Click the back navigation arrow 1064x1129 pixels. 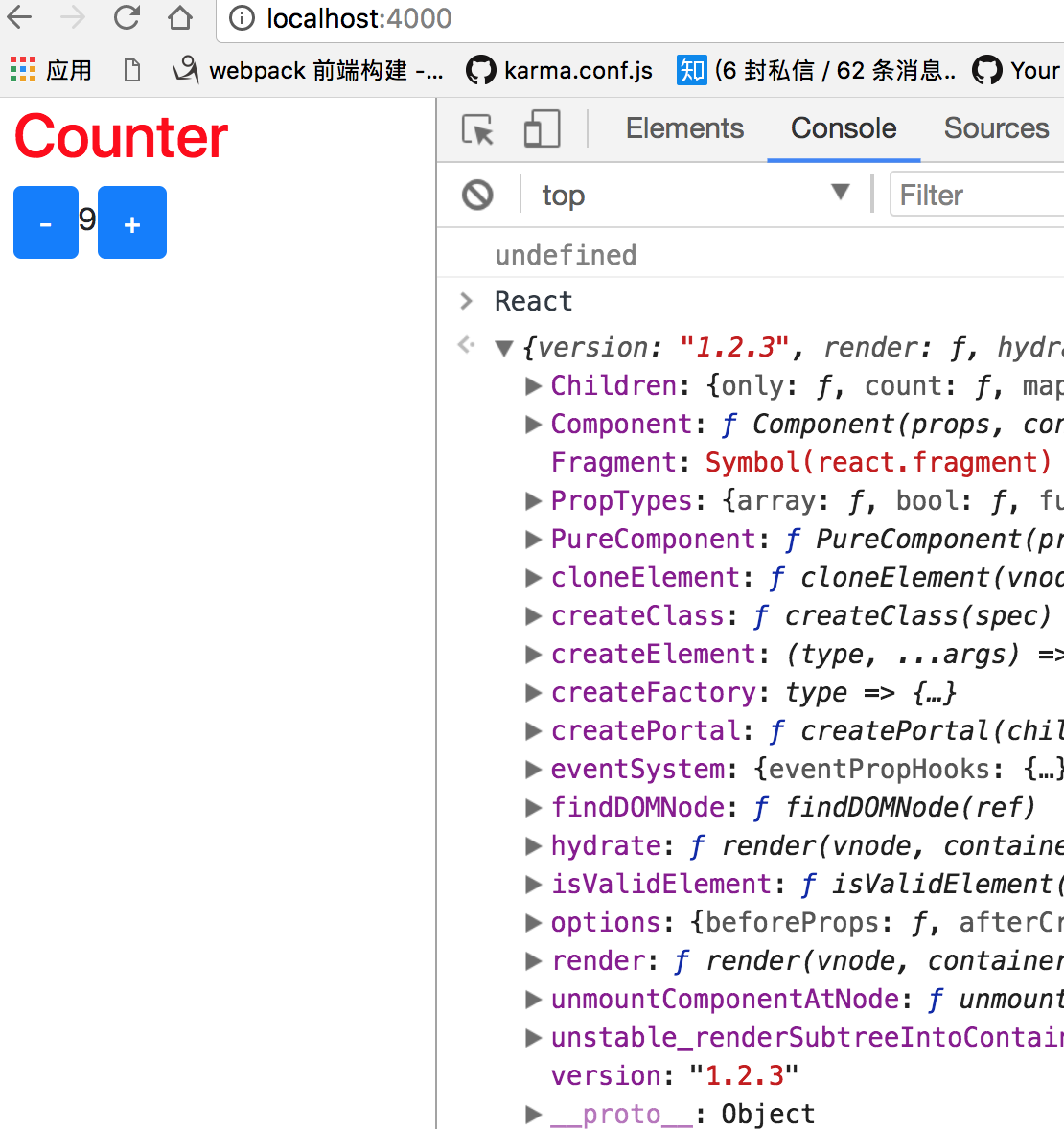(21, 18)
